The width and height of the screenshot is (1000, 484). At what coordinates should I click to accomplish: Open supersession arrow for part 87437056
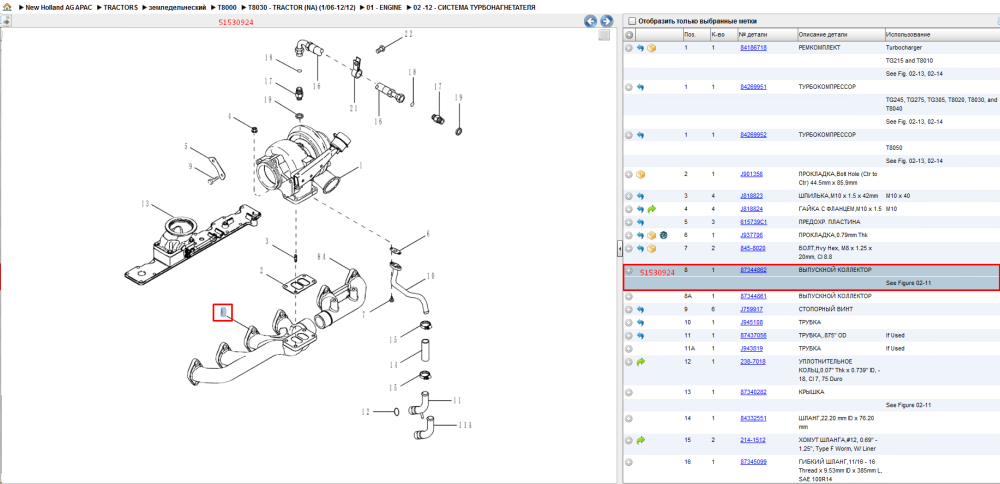point(640,335)
